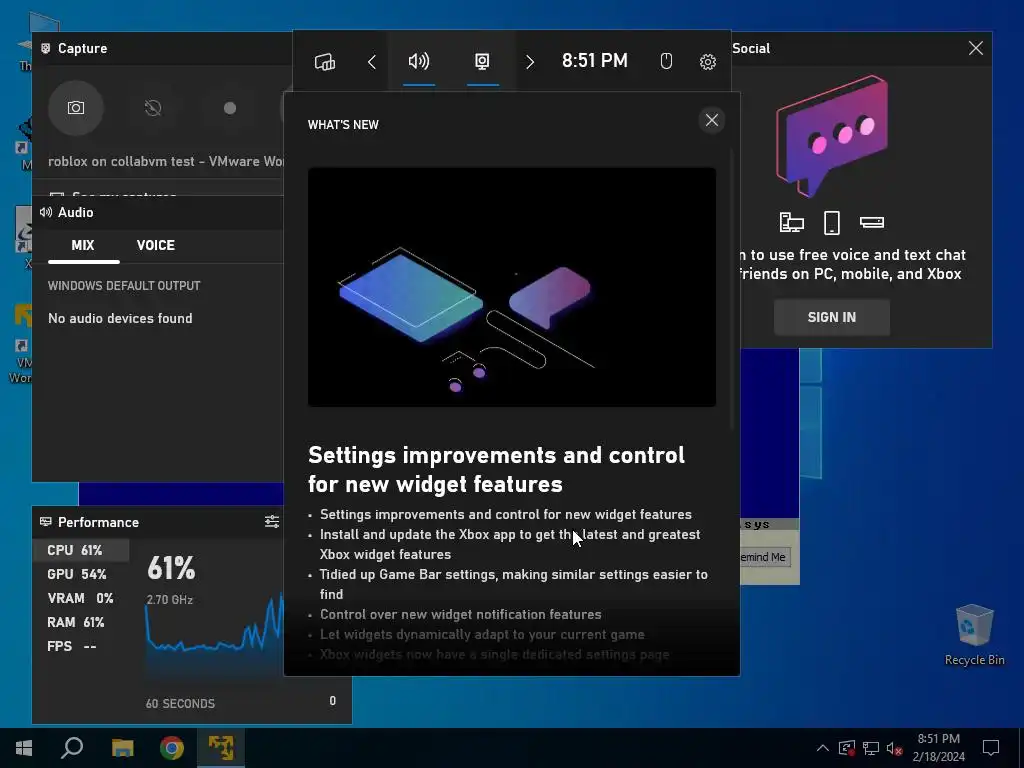Click the previous widgets left chevron

pyautogui.click(x=372, y=62)
